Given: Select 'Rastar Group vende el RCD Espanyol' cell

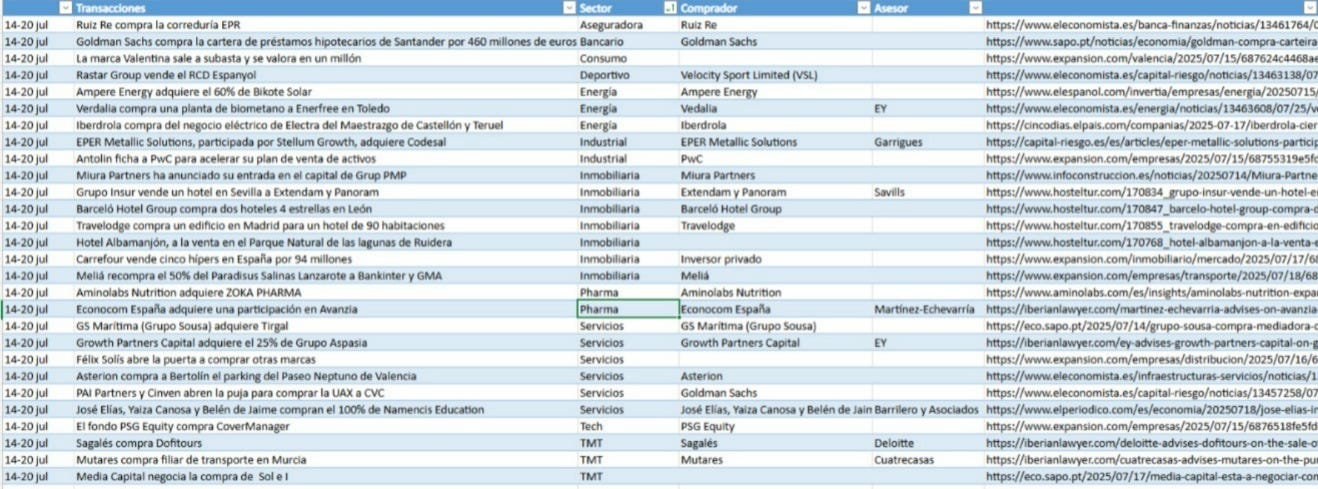Looking at the screenshot, I should click(326, 75).
